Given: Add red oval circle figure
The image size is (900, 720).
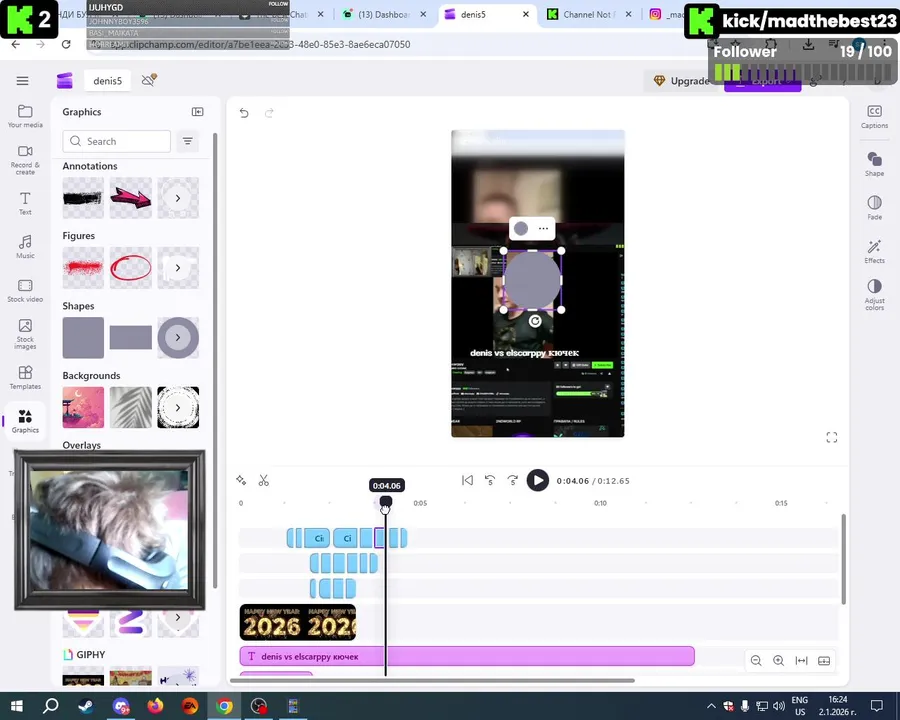Looking at the screenshot, I should [131, 268].
